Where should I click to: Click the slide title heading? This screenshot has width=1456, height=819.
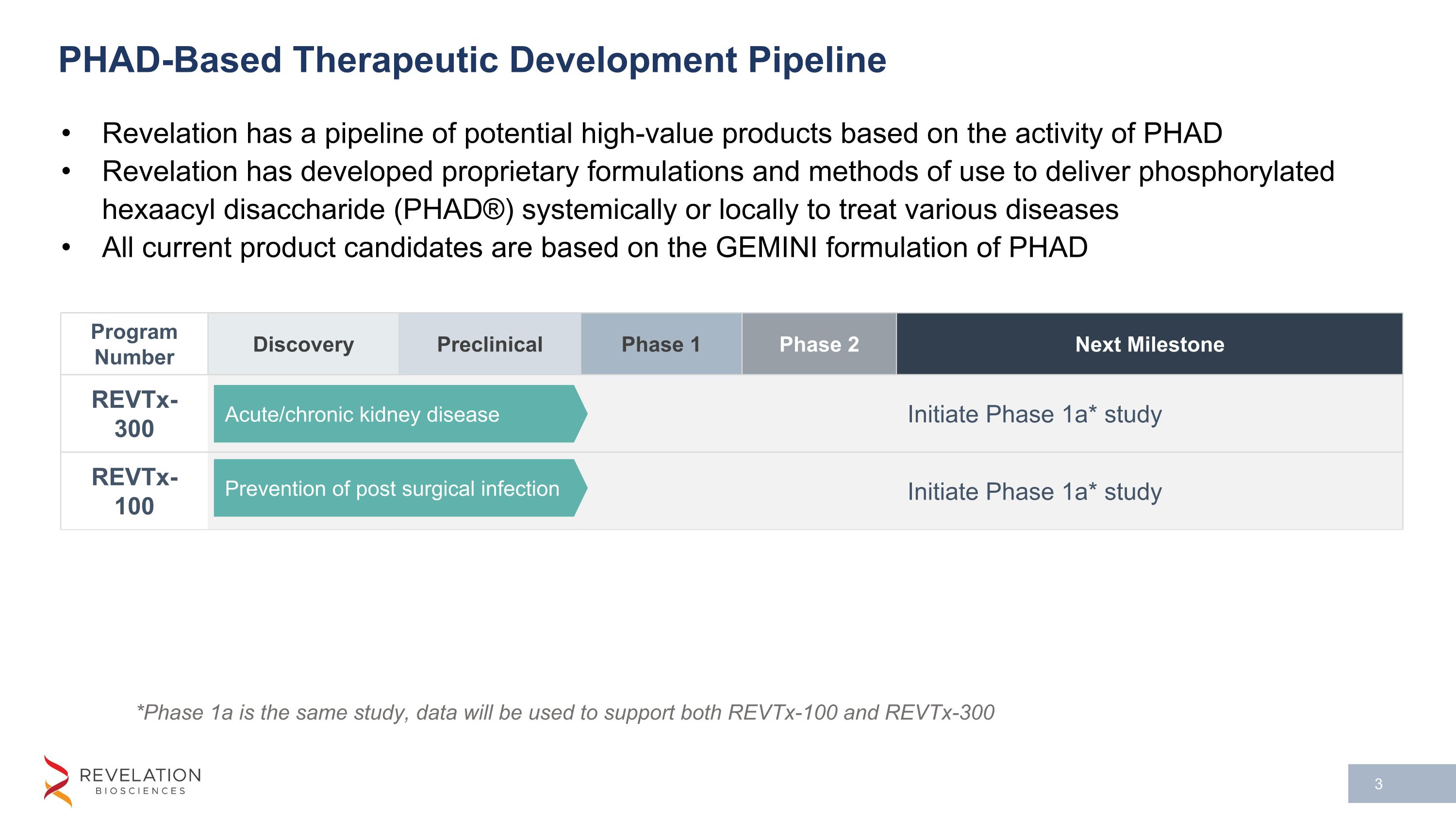472,60
